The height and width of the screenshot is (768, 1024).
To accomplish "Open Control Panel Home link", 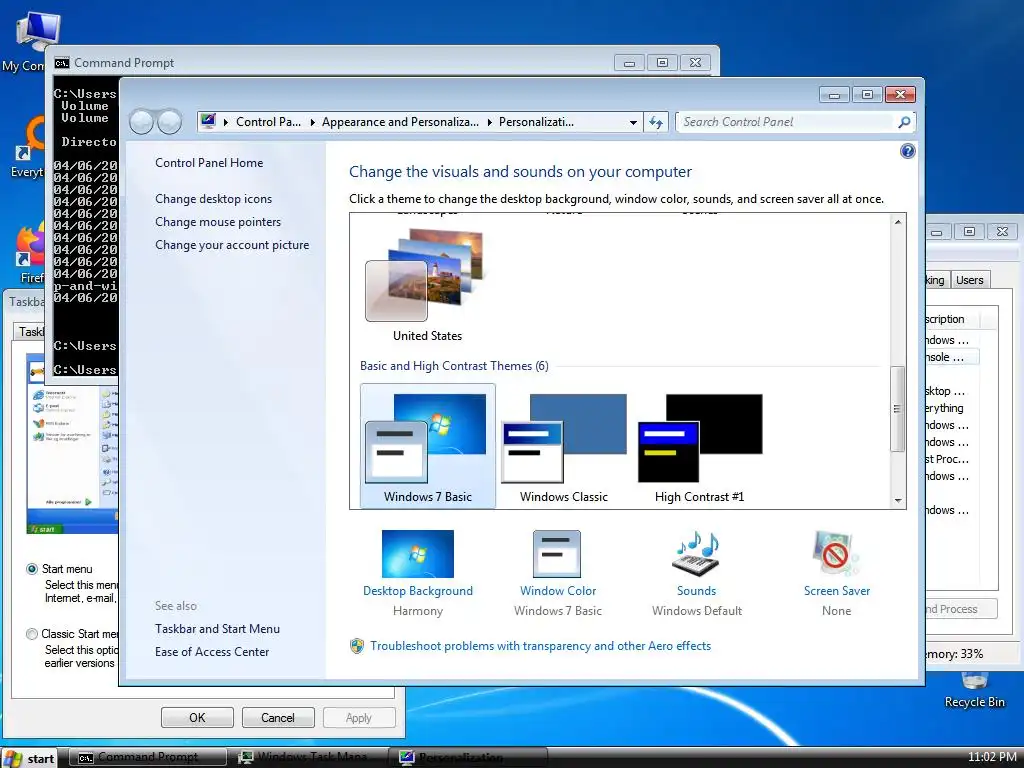I will (209, 163).
